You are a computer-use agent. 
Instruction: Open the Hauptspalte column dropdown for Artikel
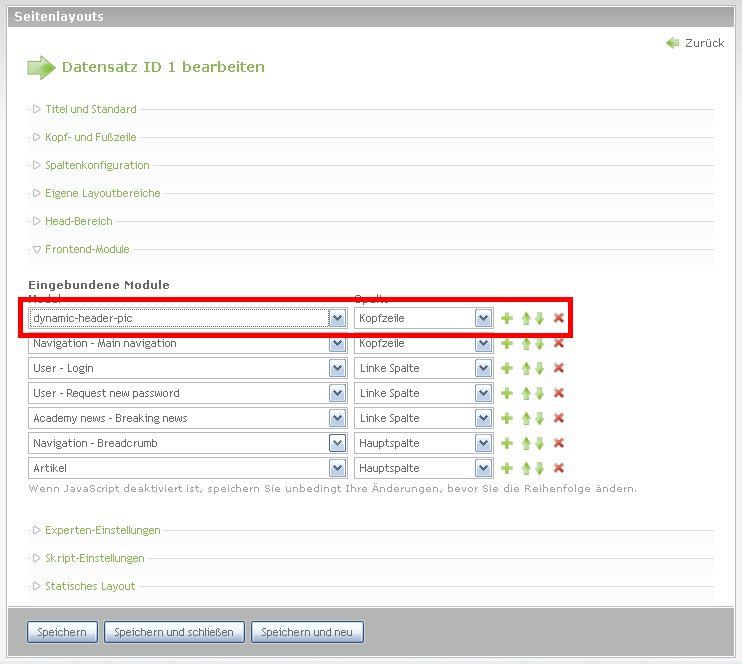pos(423,468)
